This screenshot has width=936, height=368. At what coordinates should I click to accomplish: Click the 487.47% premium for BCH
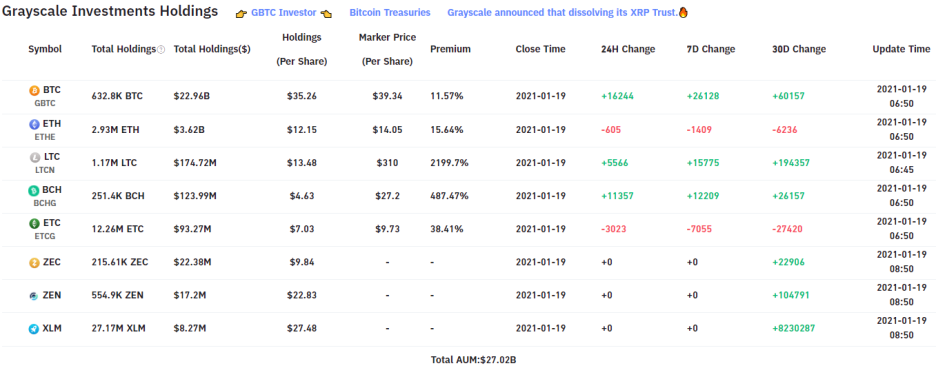[x=449, y=196]
